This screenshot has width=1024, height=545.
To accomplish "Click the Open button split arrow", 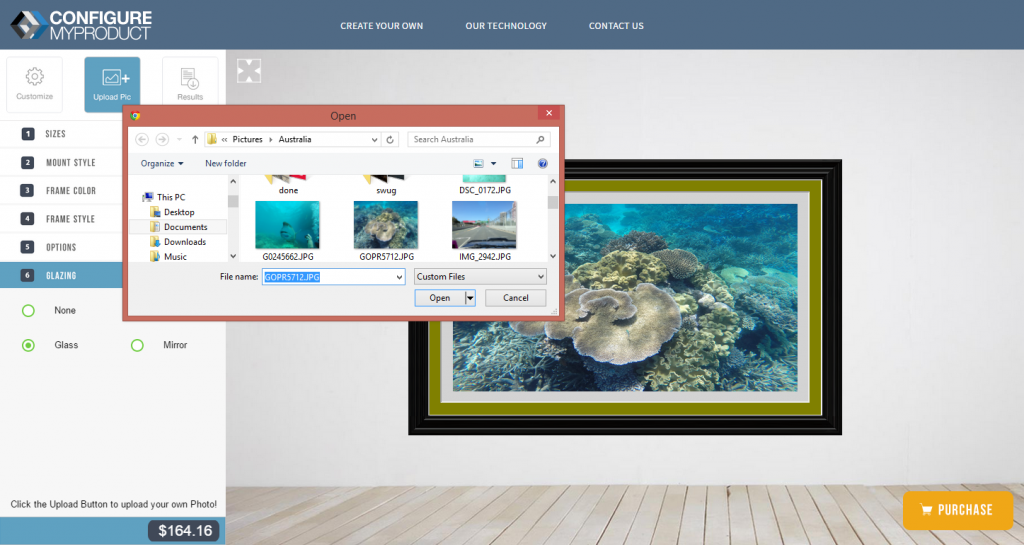I will coord(470,298).
